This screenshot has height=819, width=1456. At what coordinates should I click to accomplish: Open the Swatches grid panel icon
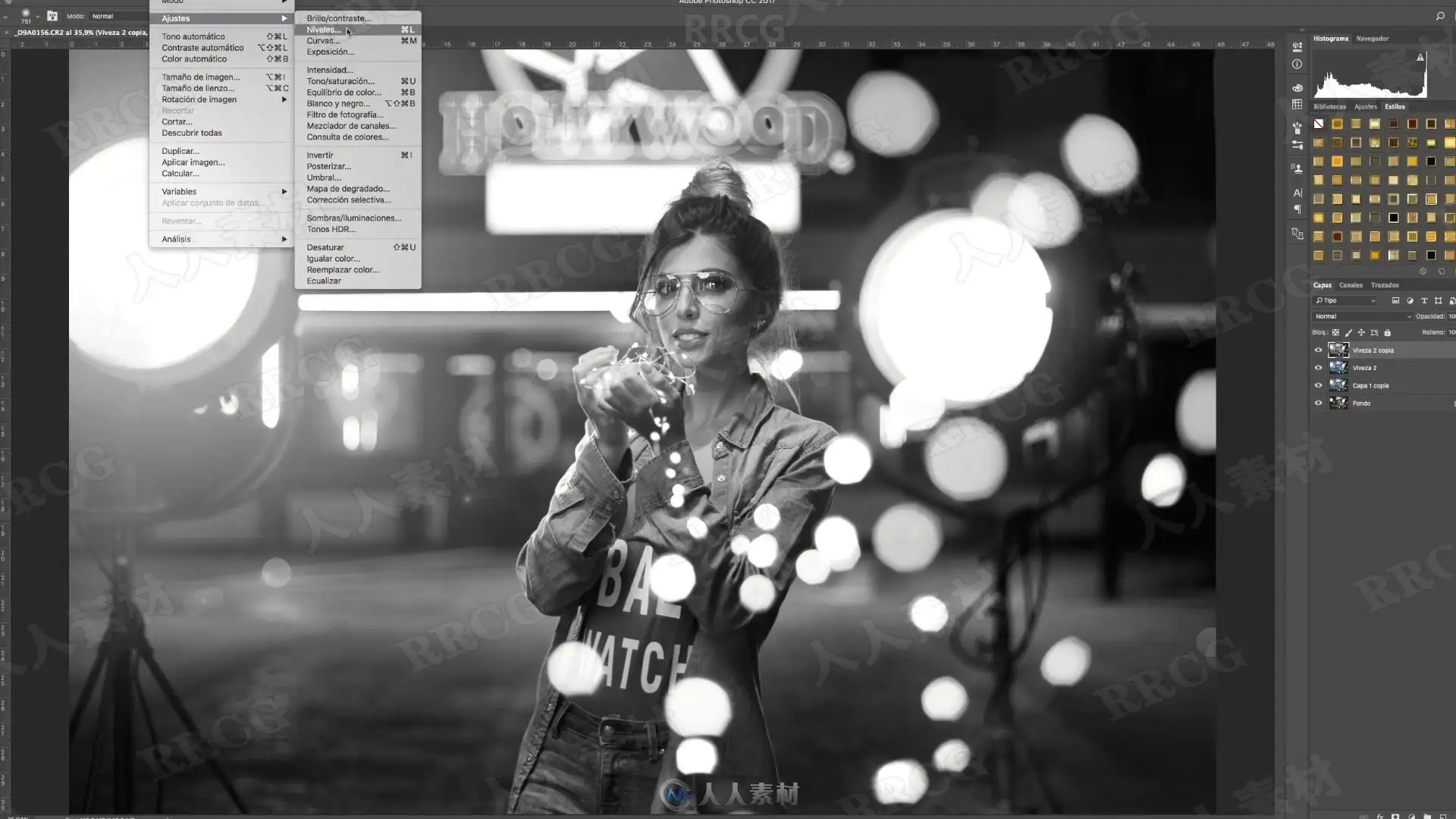[1298, 105]
